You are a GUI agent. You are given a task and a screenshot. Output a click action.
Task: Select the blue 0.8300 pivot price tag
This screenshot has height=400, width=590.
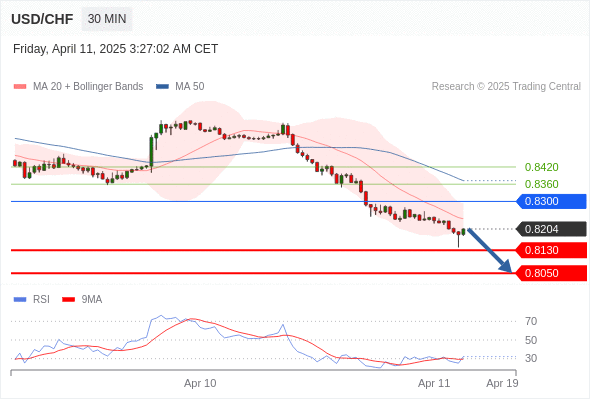coord(551,201)
